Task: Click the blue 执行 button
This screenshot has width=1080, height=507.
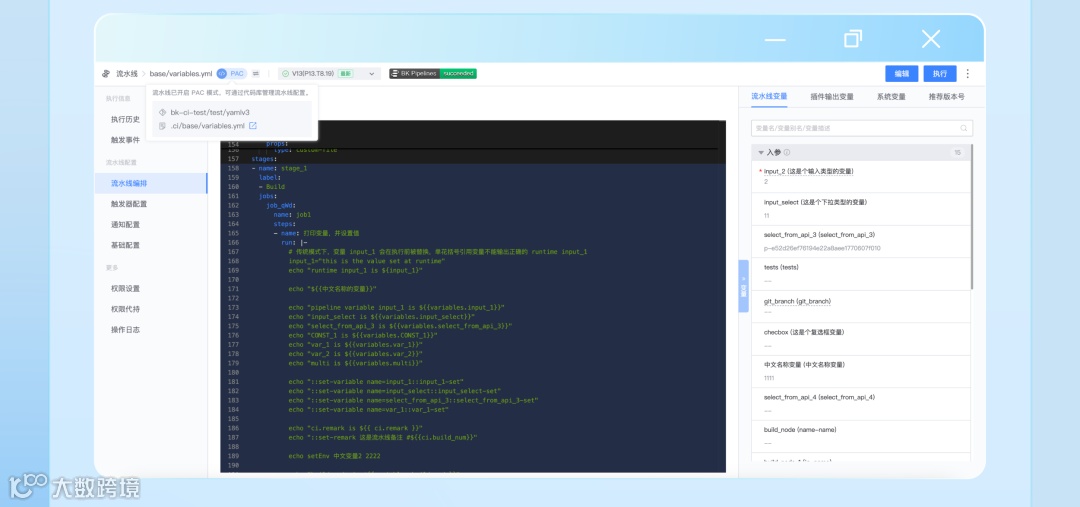Action: (939, 74)
